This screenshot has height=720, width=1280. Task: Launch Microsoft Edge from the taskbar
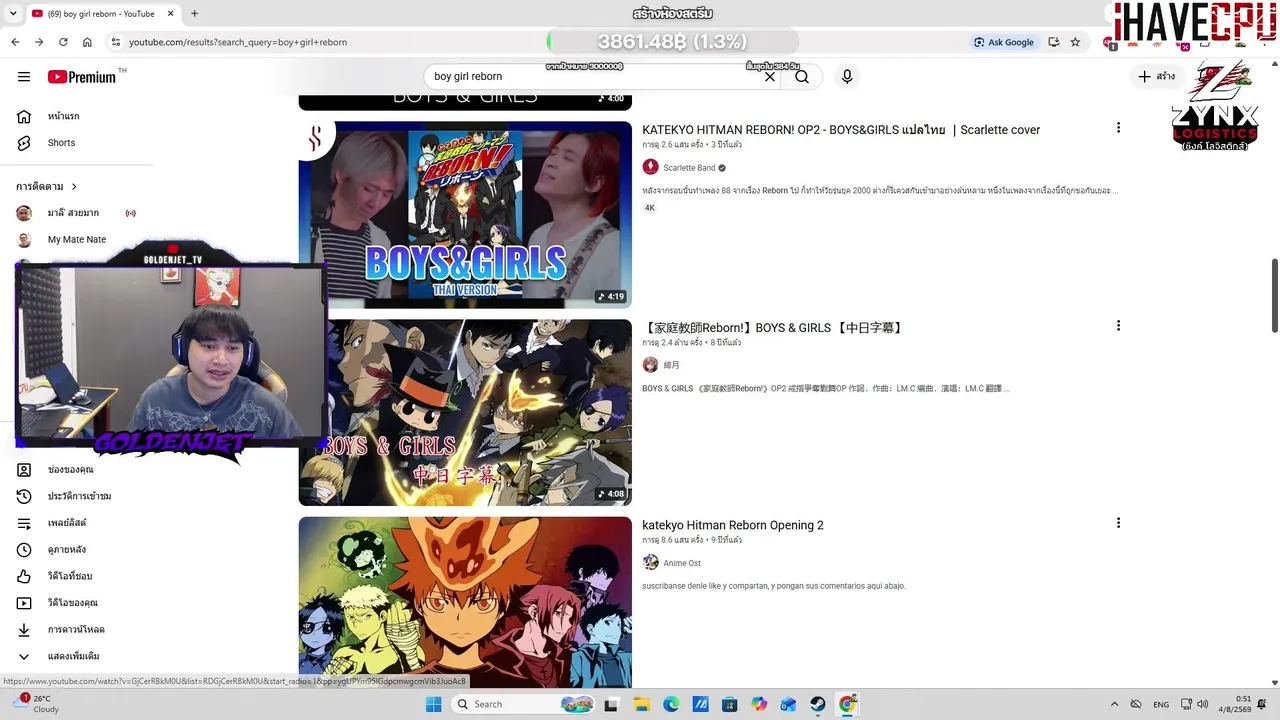[671, 704]
